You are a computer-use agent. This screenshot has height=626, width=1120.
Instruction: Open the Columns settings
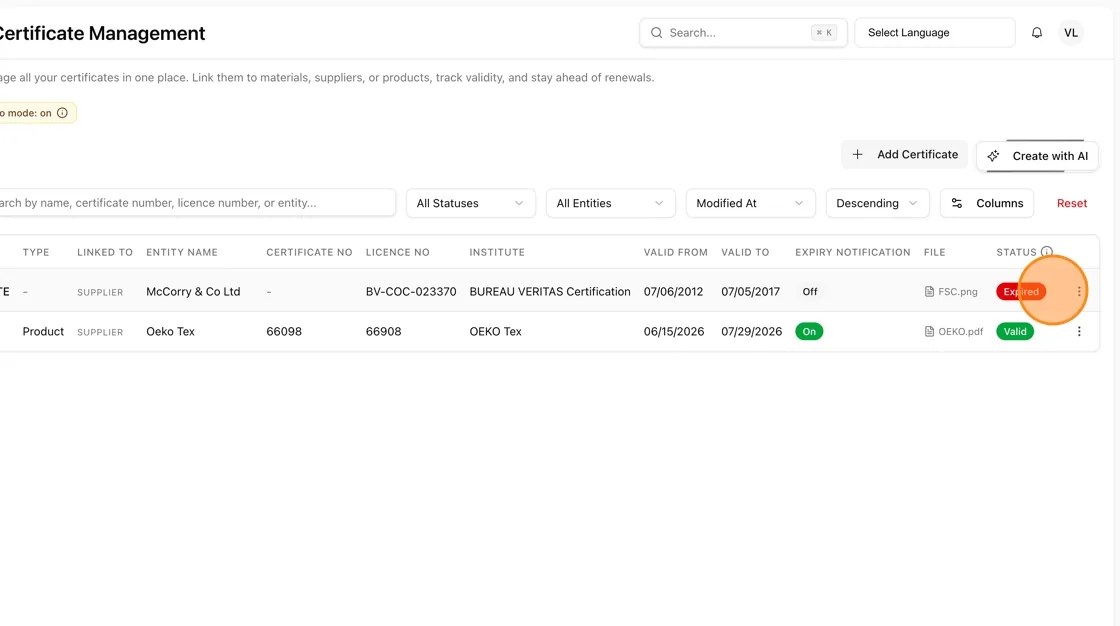(x=987, y=203)
